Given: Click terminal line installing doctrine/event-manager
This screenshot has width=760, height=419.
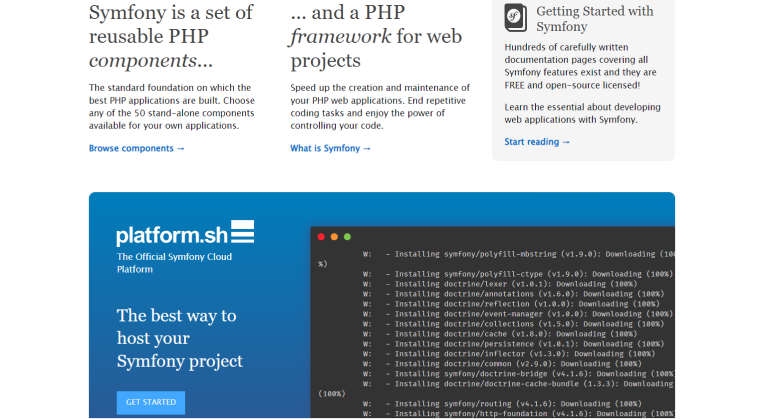Looking at the screenshot, I should [x=518, y=314].
